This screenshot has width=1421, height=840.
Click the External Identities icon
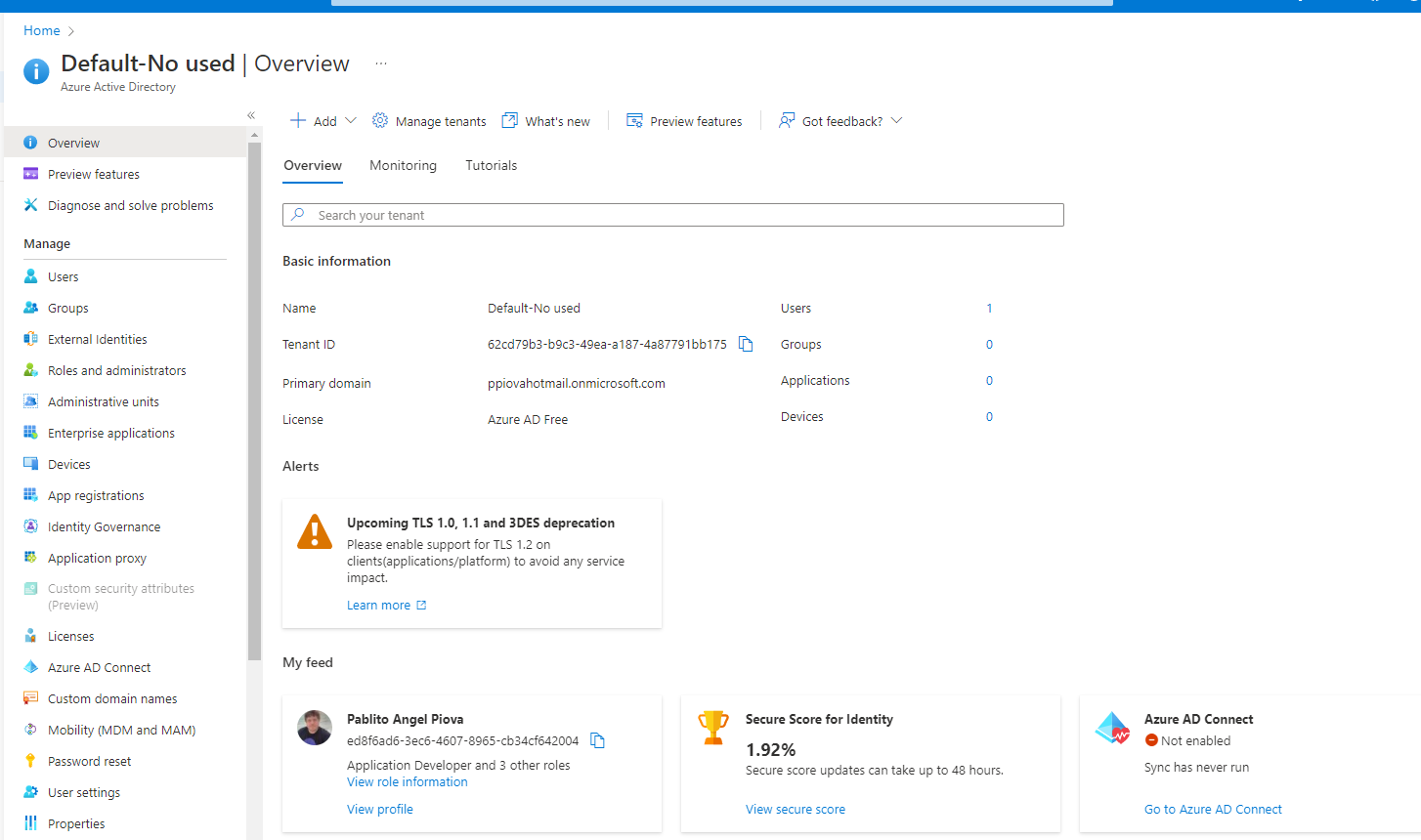pos(30,339)
